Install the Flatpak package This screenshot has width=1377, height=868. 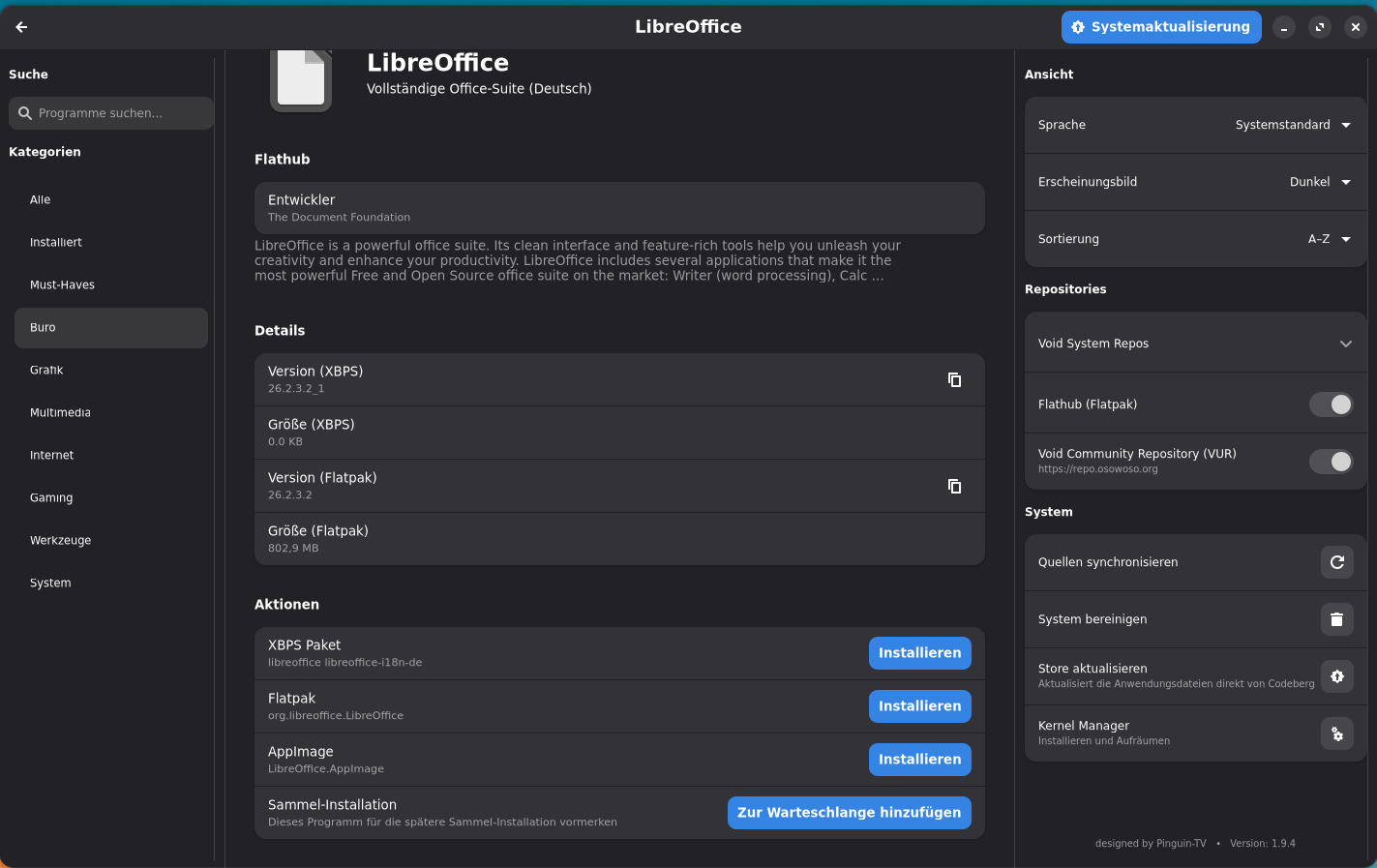[920, 706]
